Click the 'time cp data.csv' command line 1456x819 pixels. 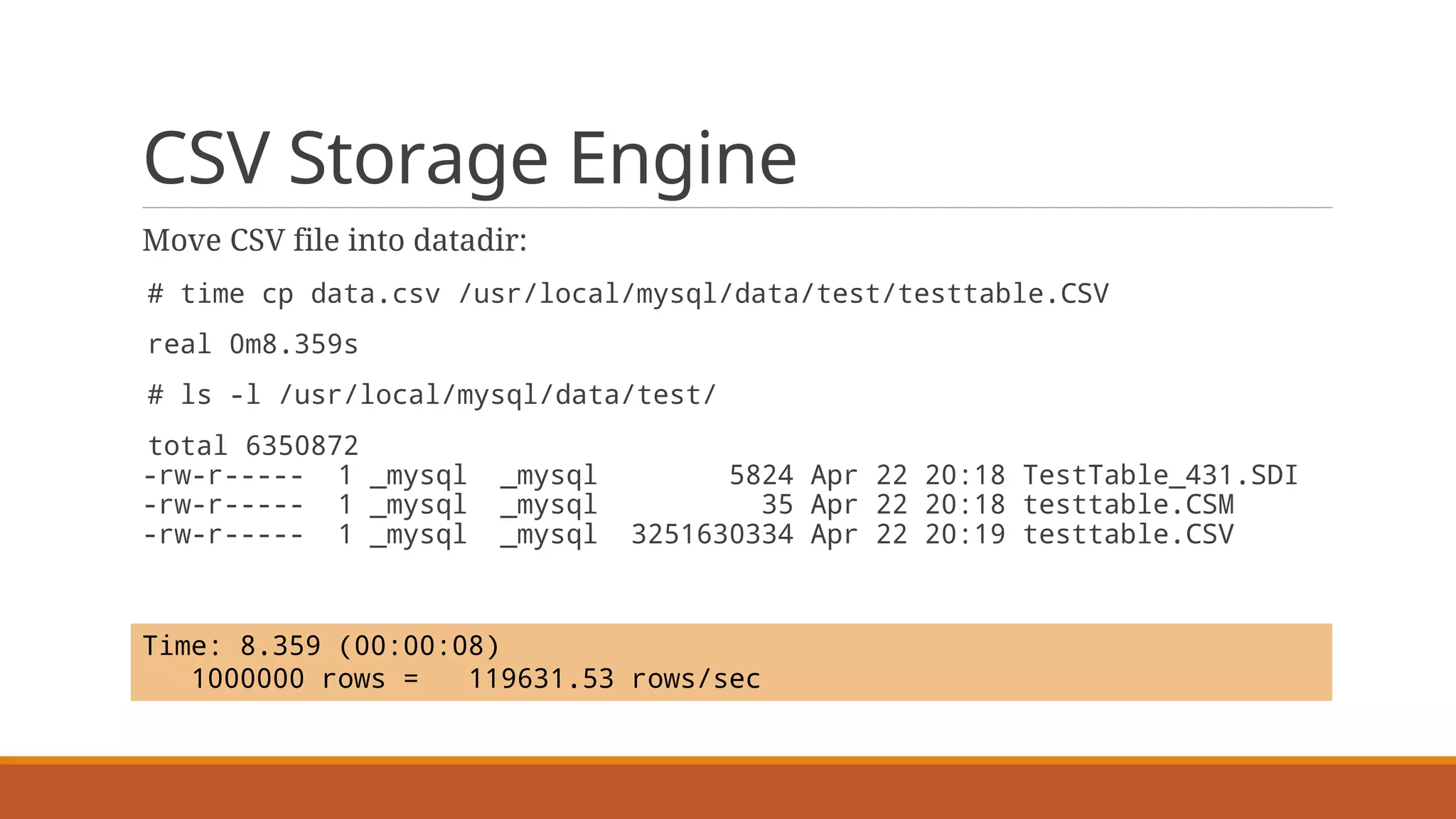[628, 294]
